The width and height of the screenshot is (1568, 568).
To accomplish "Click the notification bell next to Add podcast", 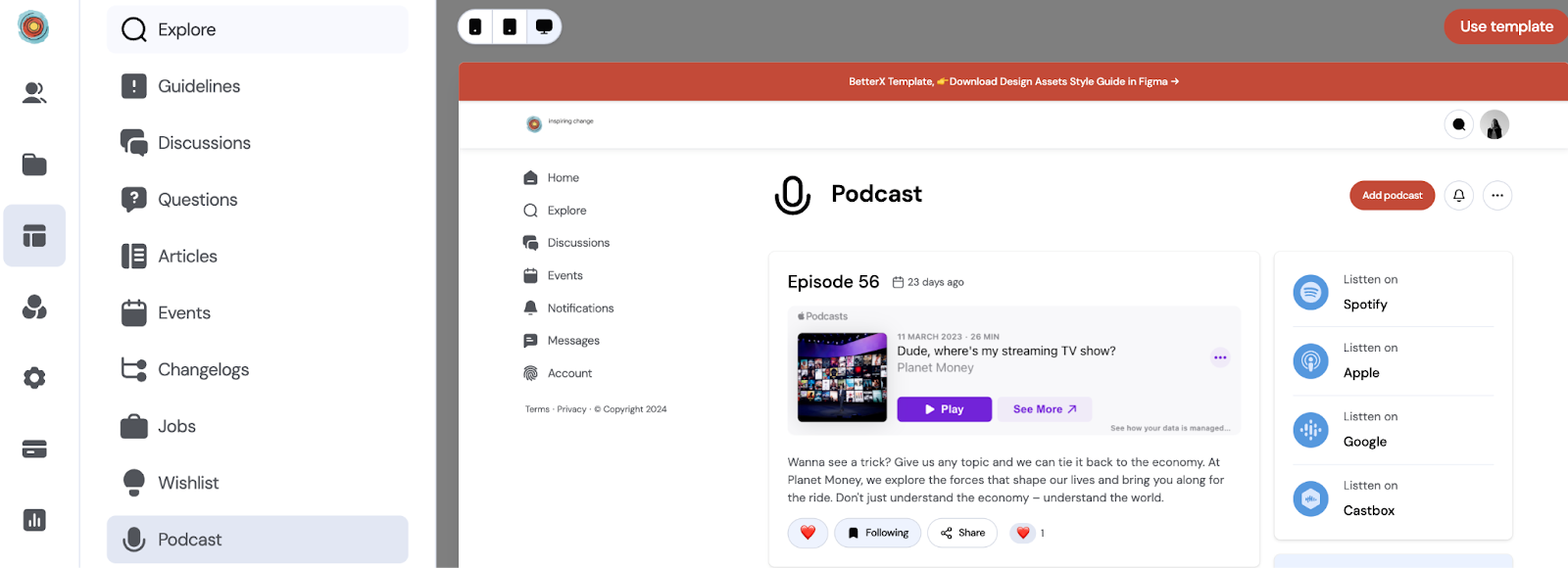I will pyautogui.click(x=1459, y=196).
